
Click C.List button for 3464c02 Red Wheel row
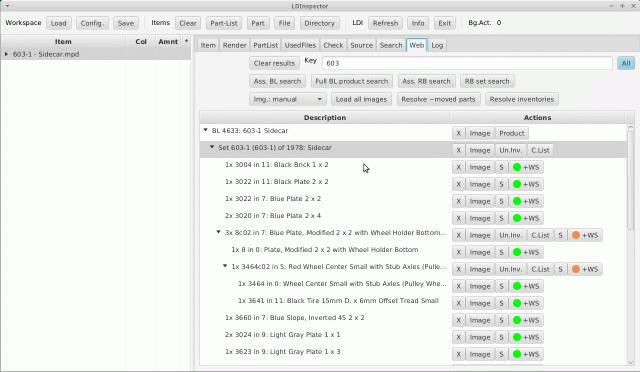540,269
